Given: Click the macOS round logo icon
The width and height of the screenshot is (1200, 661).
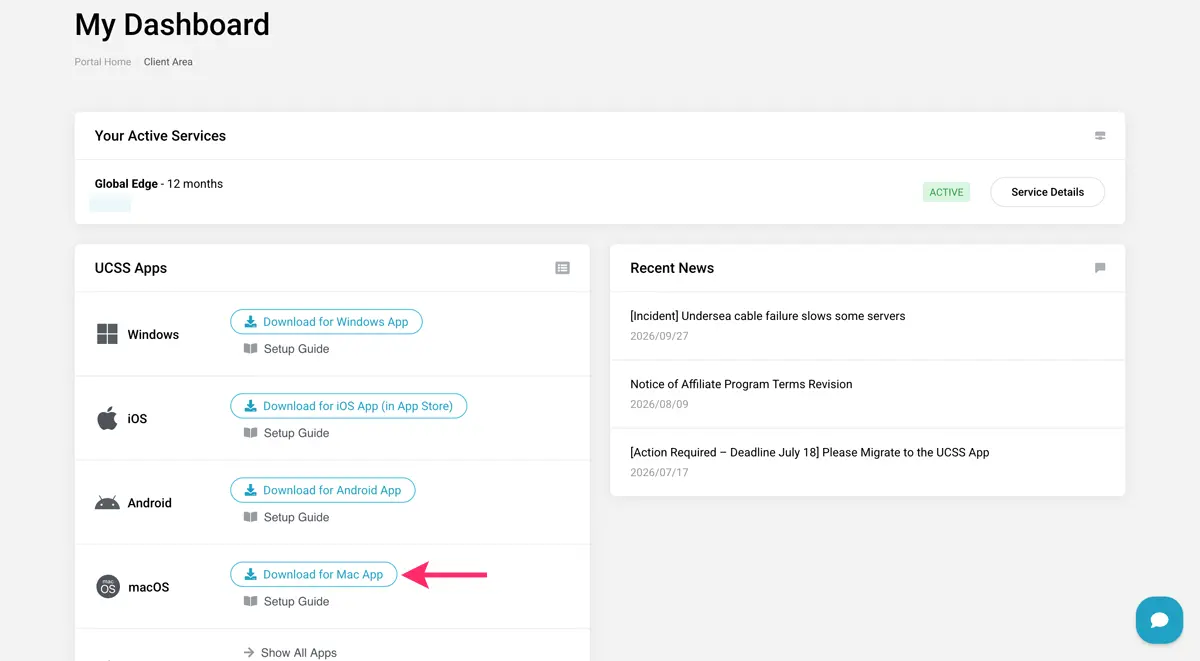Looking at the screenshot, I should tap(107, 586).
